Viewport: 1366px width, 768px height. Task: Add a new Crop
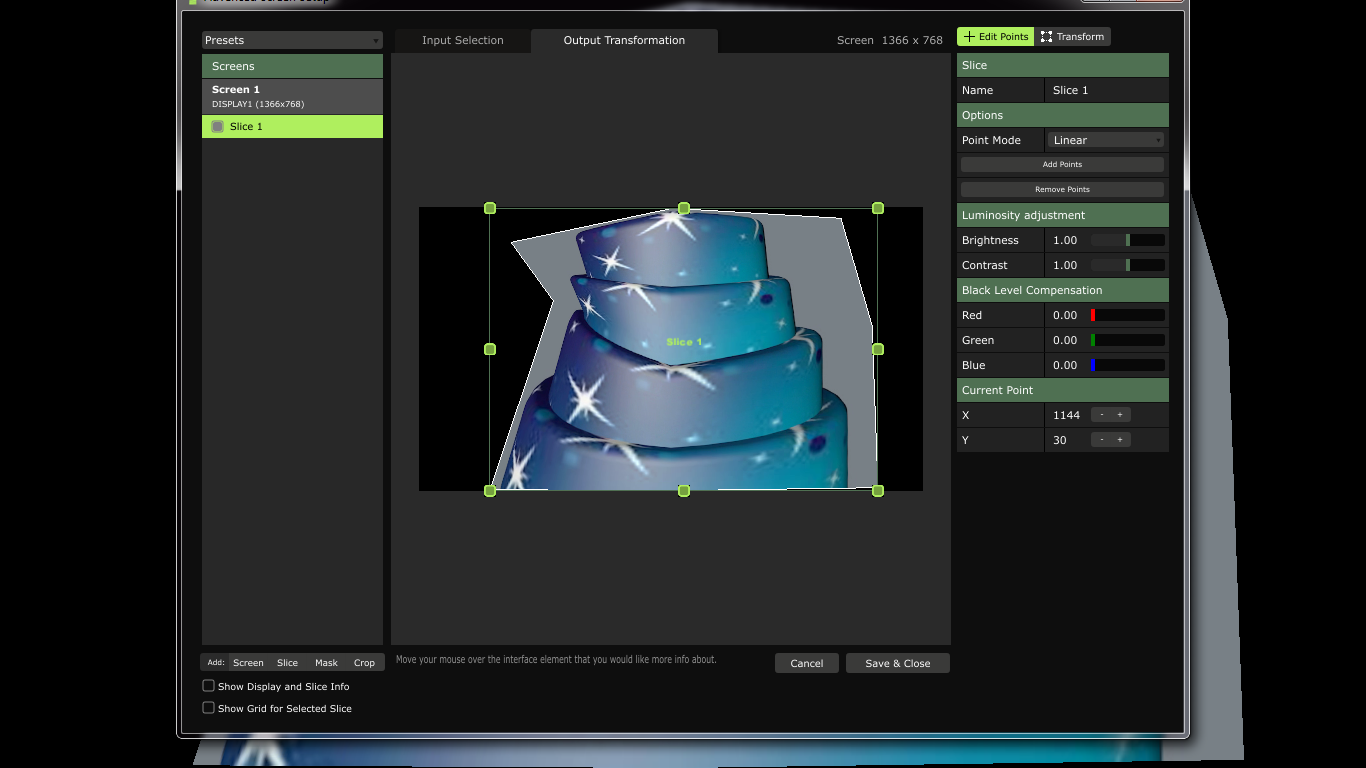point(364,662)
